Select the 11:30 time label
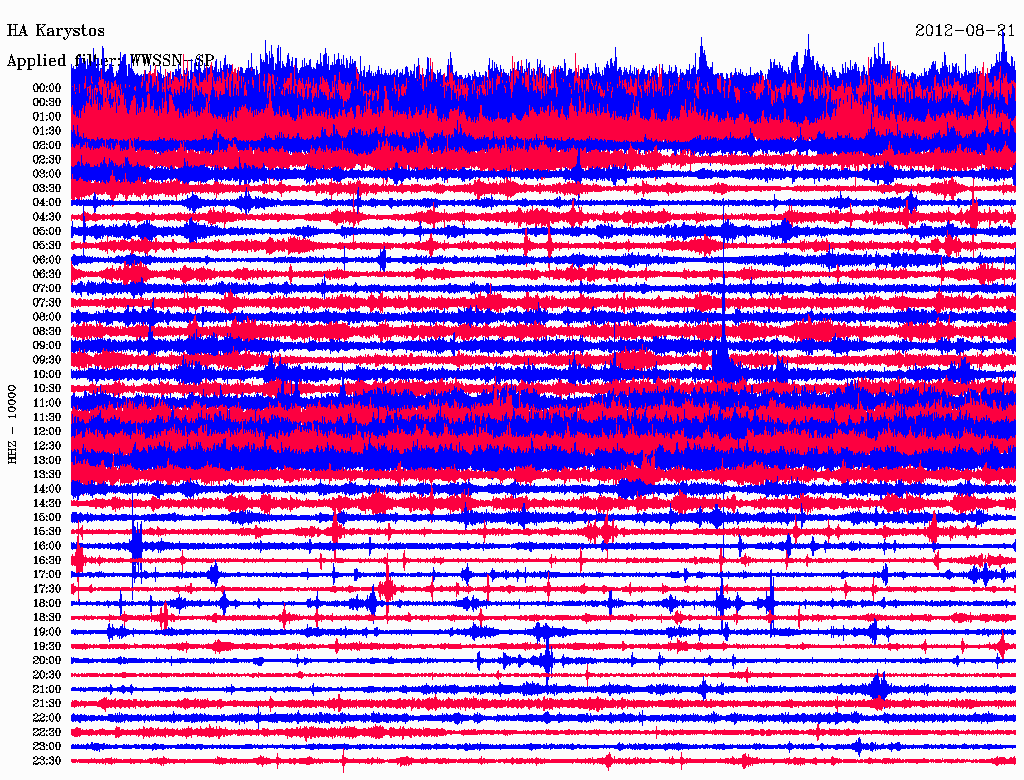Image resolution: width=1024 pixels, height=780 pixels. pos(46,417)
